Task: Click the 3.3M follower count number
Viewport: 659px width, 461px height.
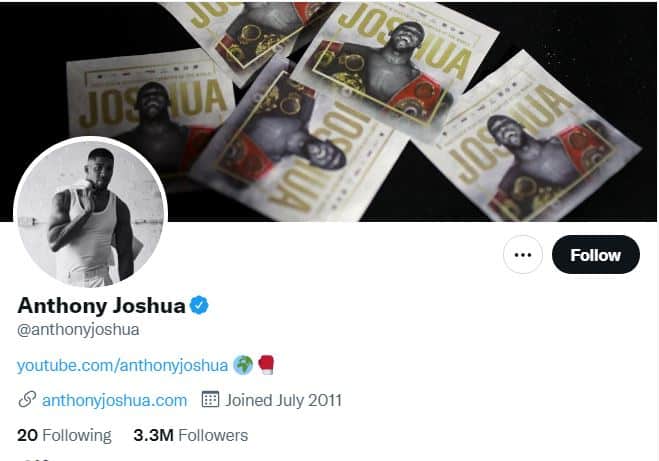Action: coord(153,435)
